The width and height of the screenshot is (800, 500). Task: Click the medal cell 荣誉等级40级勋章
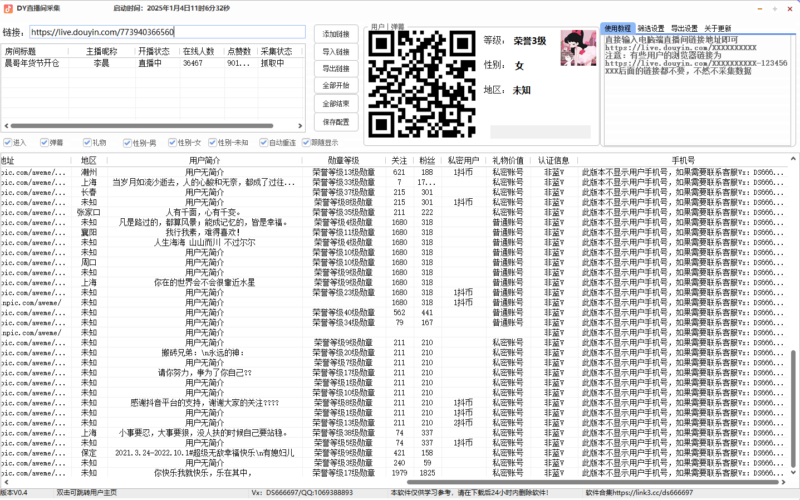pyautogui.click(x=343, y=312)
